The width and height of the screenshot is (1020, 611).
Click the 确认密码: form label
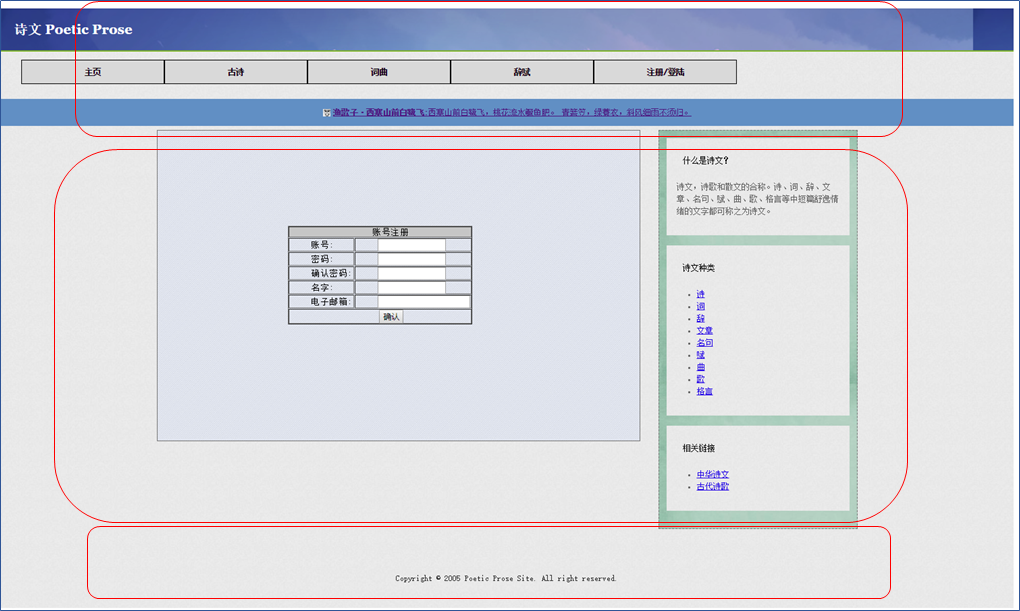tap(330, 274)
